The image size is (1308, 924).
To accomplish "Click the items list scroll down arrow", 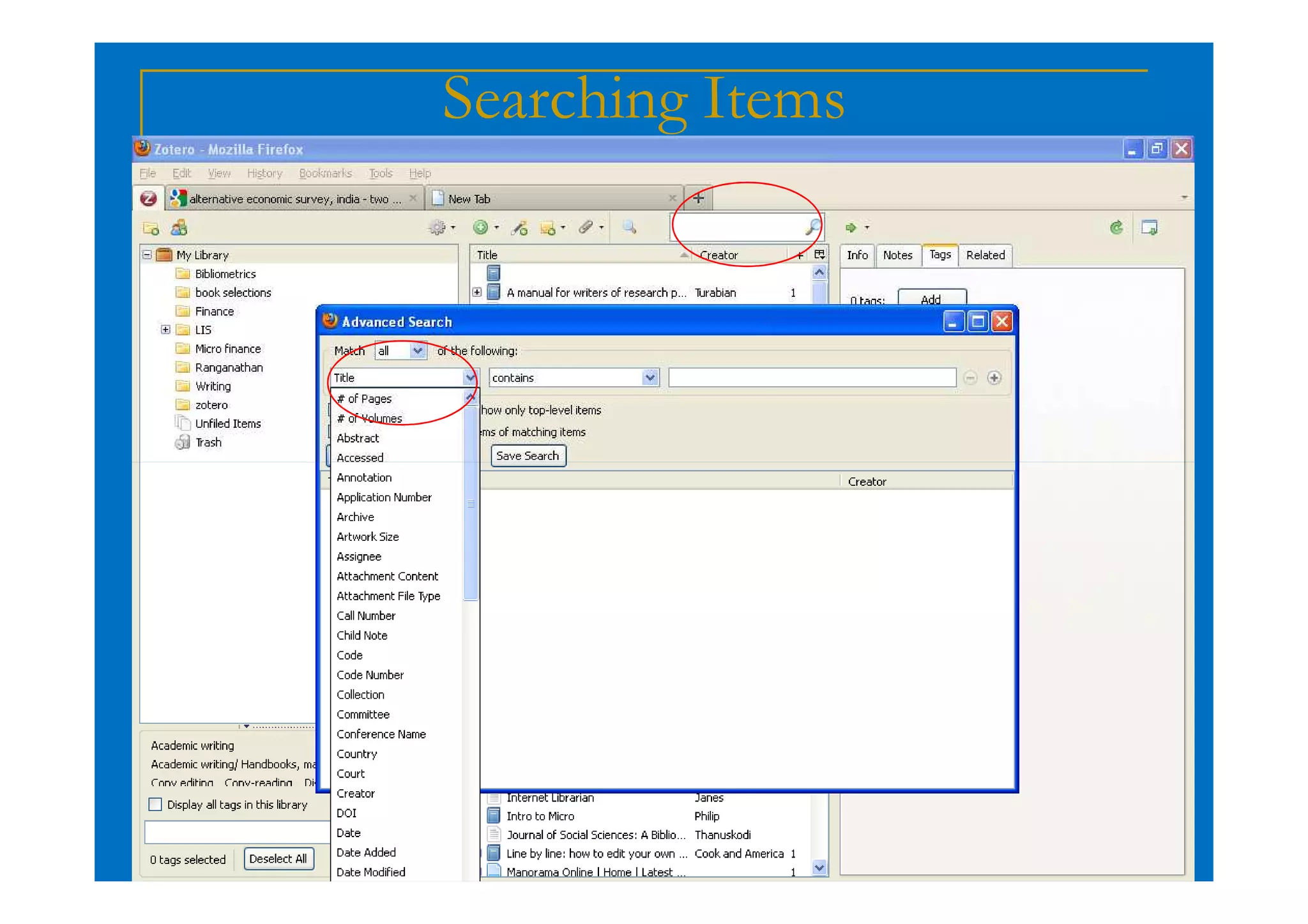I will coord(819,867).
